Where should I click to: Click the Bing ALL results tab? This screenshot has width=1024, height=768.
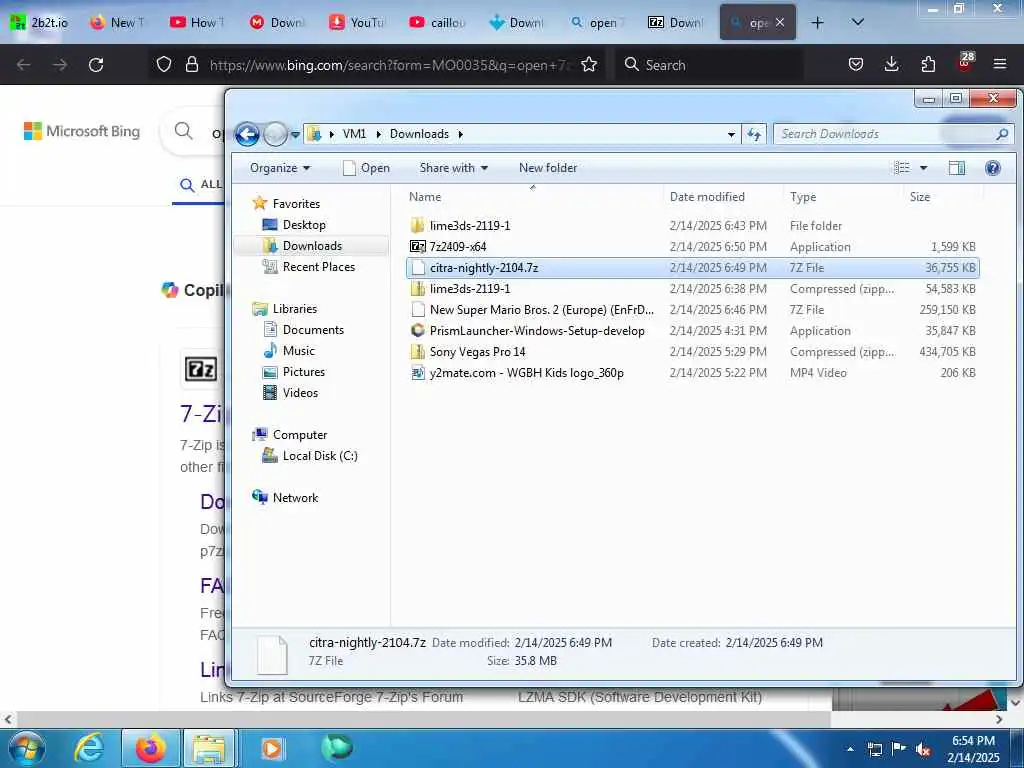(200, 185)
